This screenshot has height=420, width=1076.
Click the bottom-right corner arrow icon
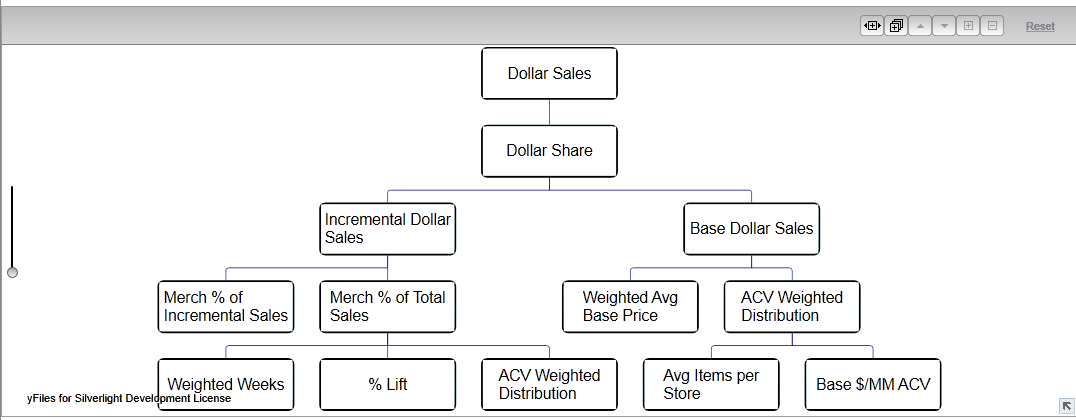coord(1066,405)
